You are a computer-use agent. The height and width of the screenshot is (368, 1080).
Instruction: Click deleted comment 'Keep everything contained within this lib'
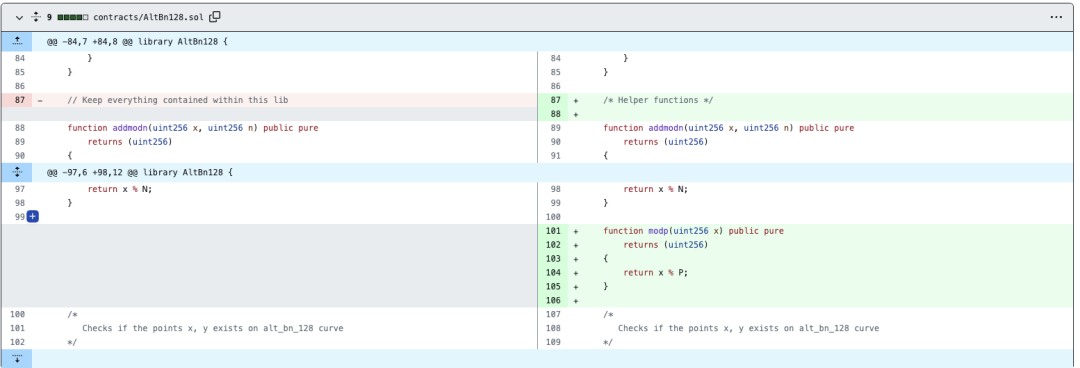178,100
